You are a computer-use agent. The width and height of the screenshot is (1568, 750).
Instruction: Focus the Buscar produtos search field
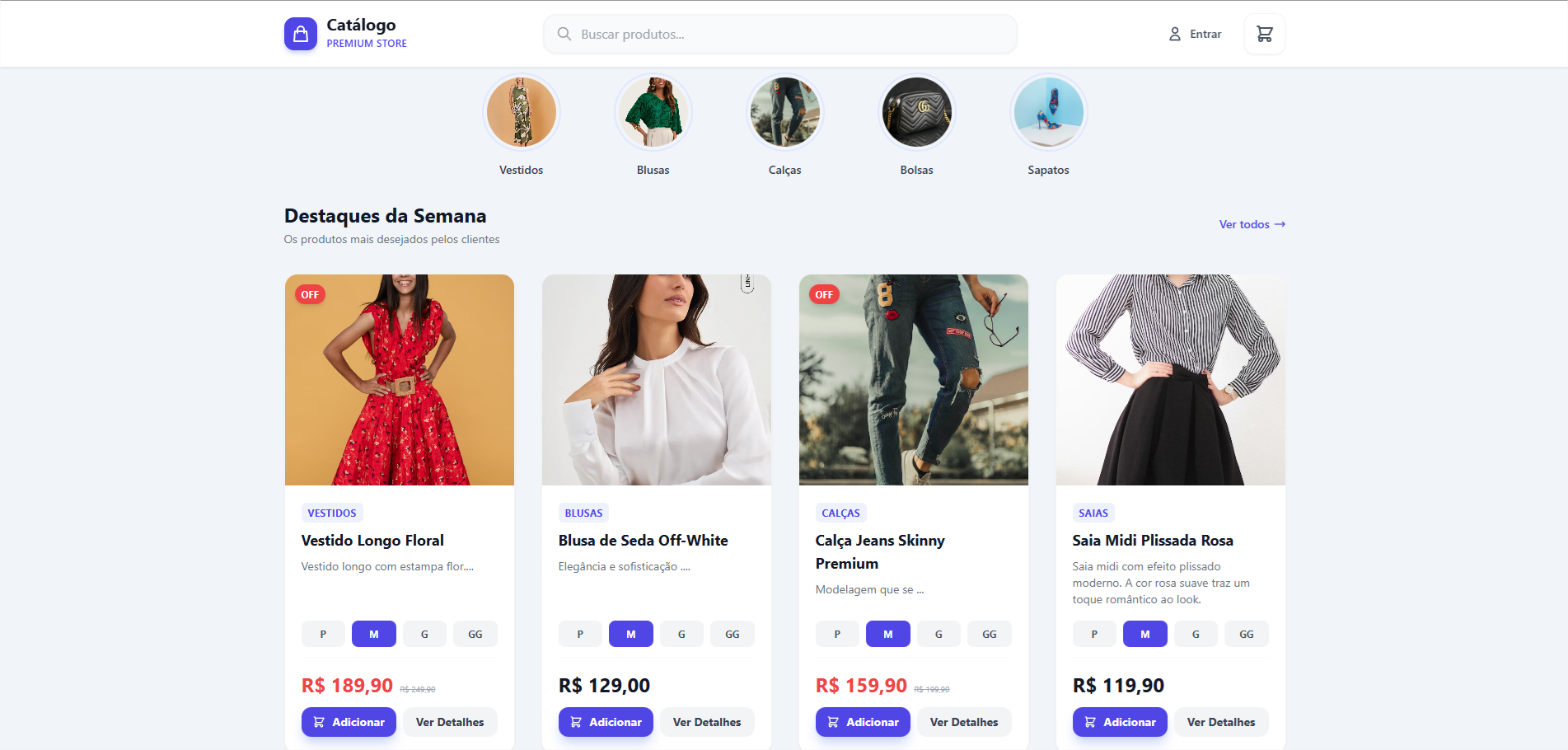(x=791, y=34)
